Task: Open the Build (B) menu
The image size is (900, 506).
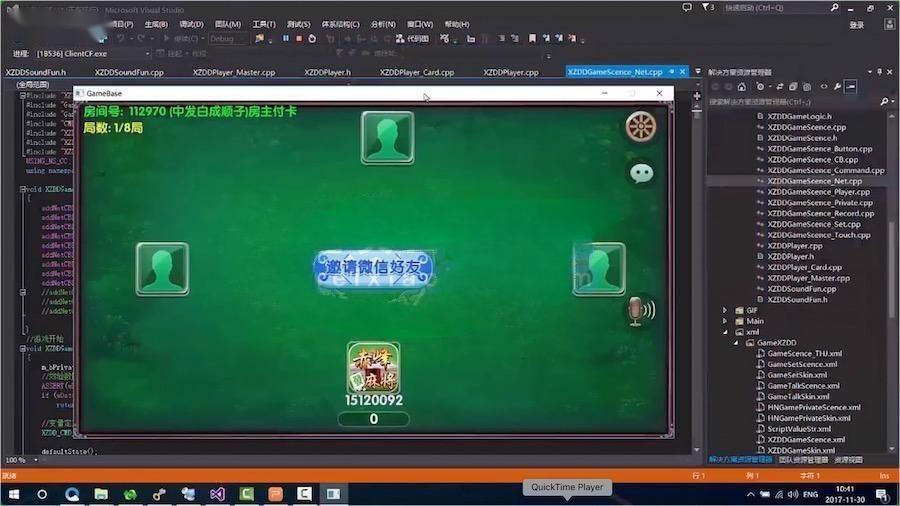Action: pos(156,24)
